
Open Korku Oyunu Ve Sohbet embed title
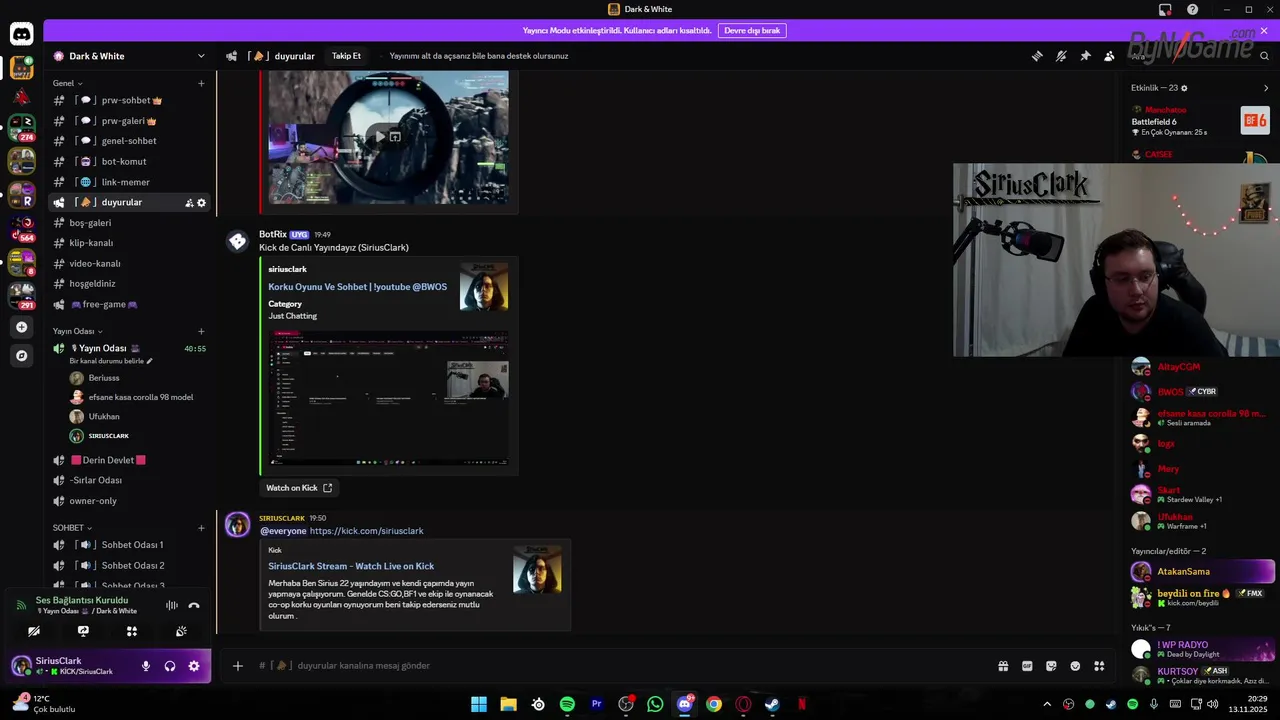pyautogui.click(x=357, y=287)
